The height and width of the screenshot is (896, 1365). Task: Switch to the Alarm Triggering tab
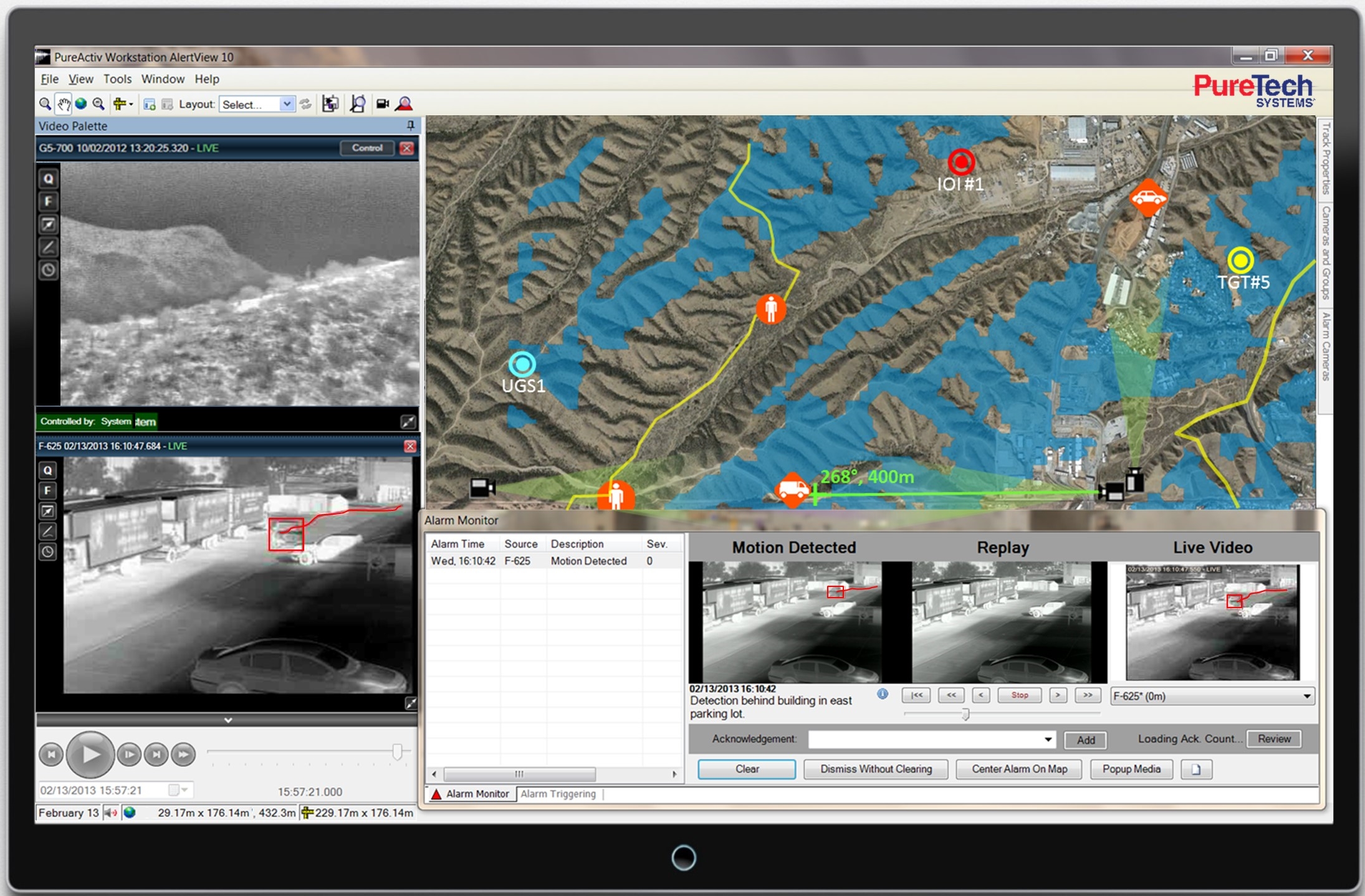click(x=558, y=794)
